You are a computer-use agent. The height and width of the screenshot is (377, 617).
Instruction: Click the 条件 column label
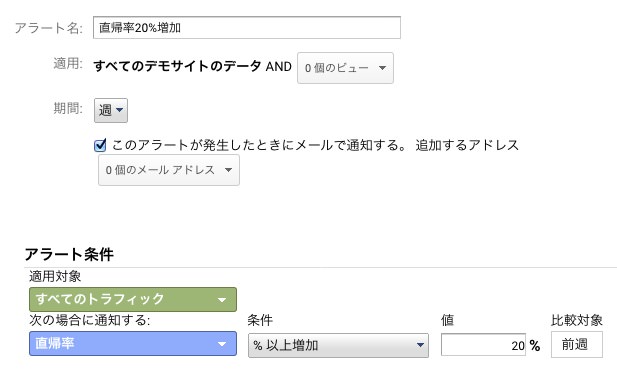[260, 320]
